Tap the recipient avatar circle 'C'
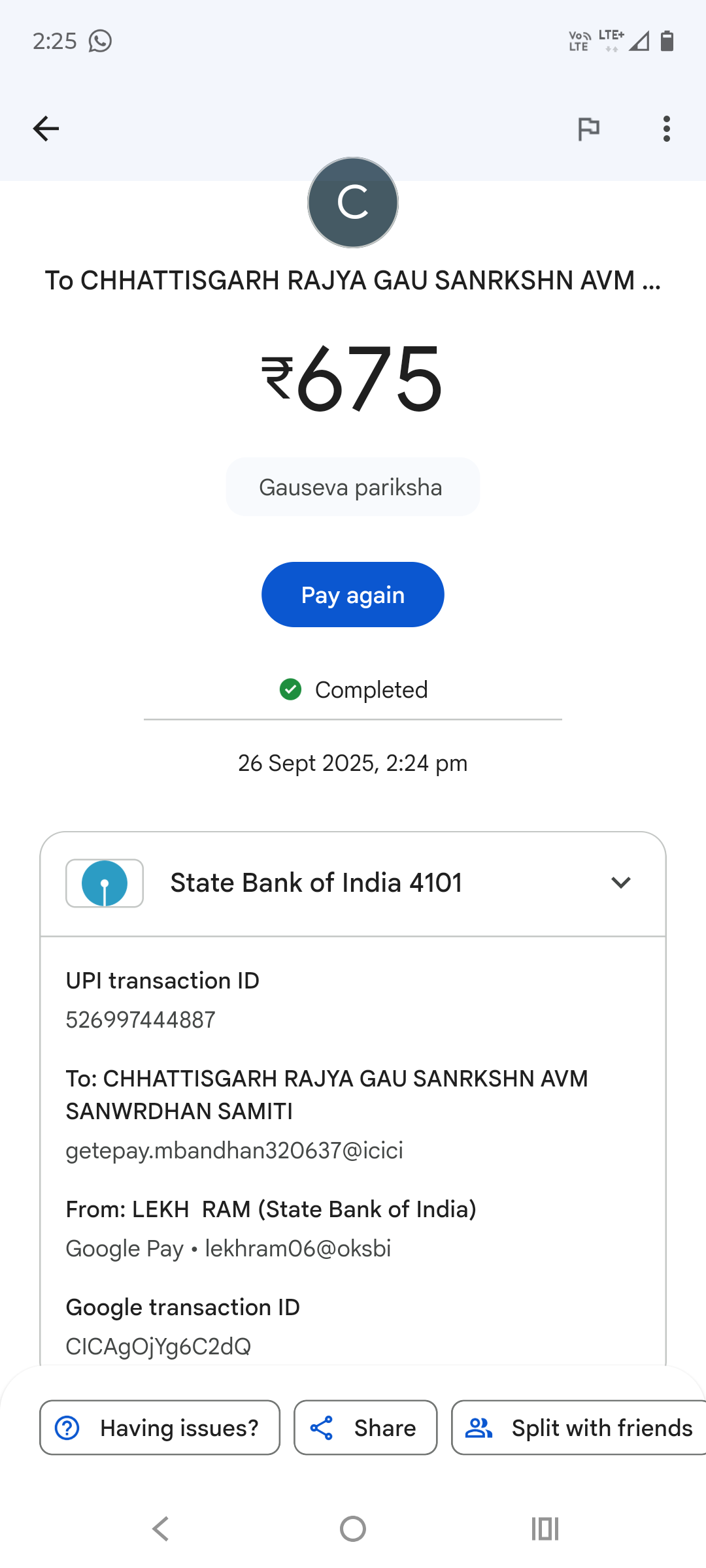Image resolution: width=706 pixels, height=1568 pixels. pos(353,203)
